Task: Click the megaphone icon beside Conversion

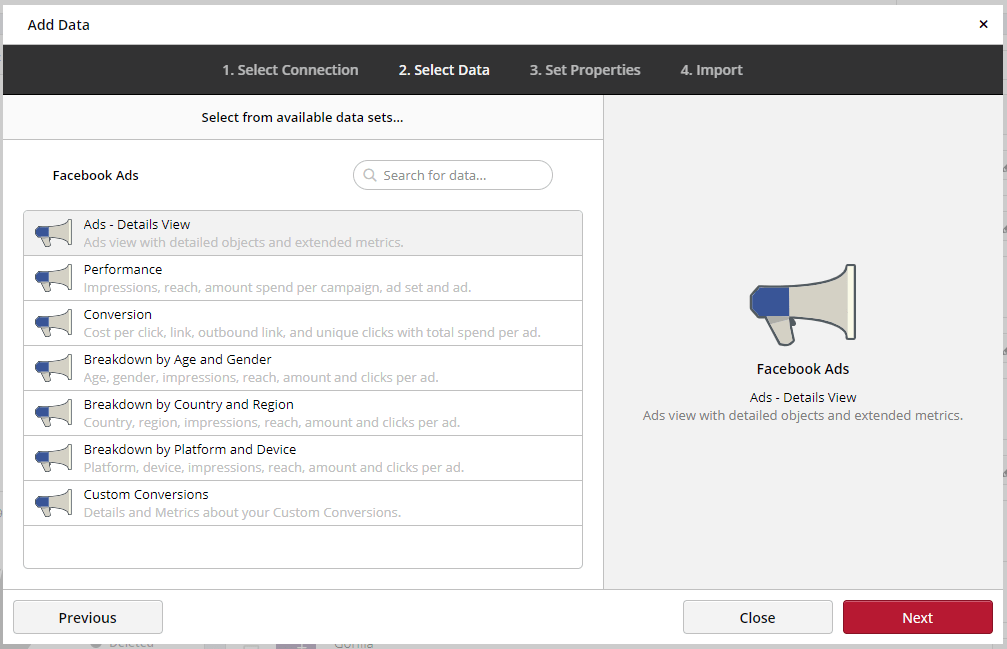Action: click(54, 323)
